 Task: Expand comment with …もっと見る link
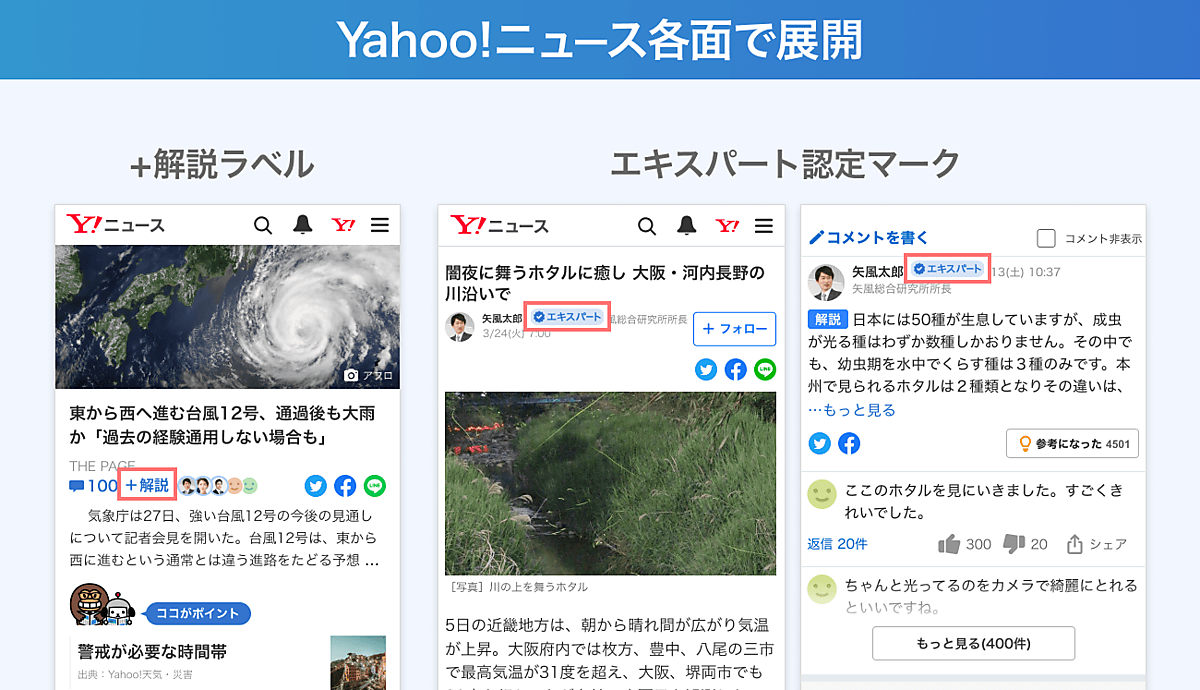click(x=852, y=410)
